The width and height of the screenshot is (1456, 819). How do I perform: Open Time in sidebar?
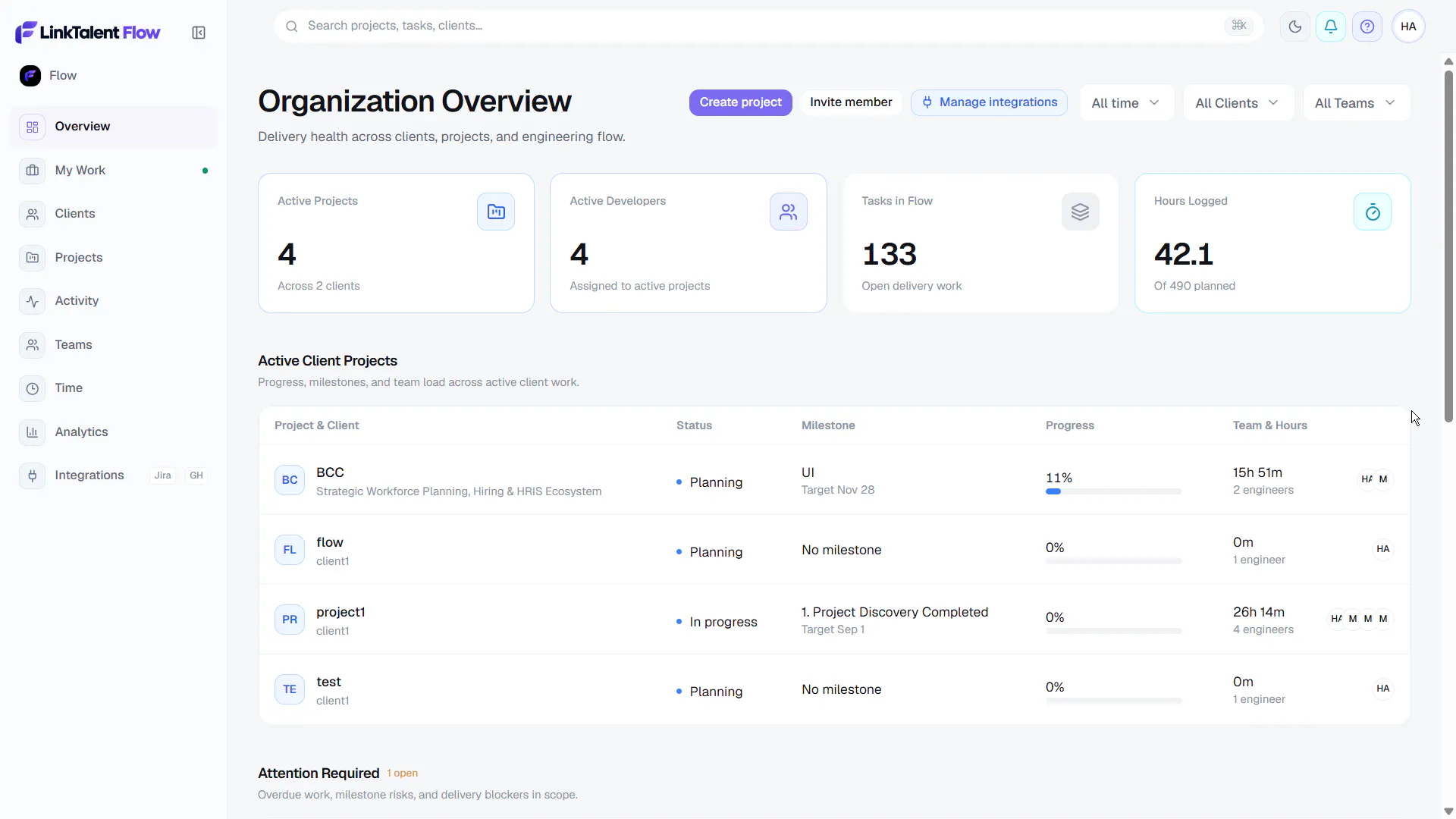click(x=114, y=388)
